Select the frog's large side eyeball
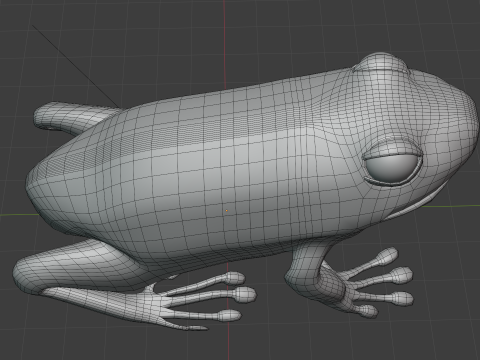This screenshot has height=360, width=480. pyautogui.click(x=392, y=168)
